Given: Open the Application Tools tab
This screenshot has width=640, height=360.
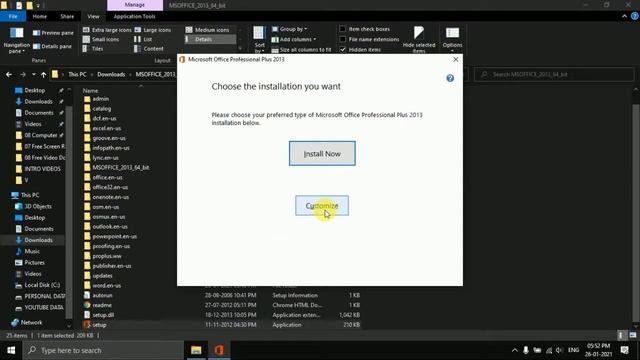Looking at the screenshot, I should tap(134, 16).
